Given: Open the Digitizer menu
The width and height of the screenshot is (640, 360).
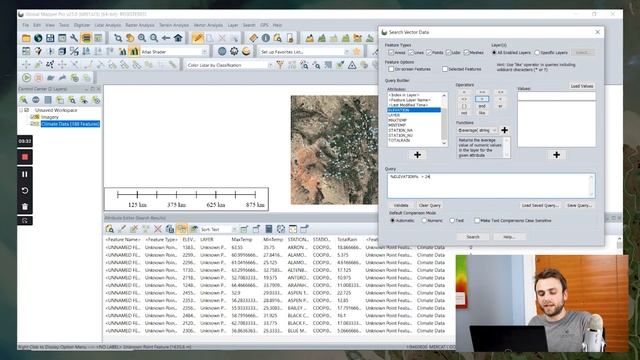Looking at the screenshot, I should 82,25.
